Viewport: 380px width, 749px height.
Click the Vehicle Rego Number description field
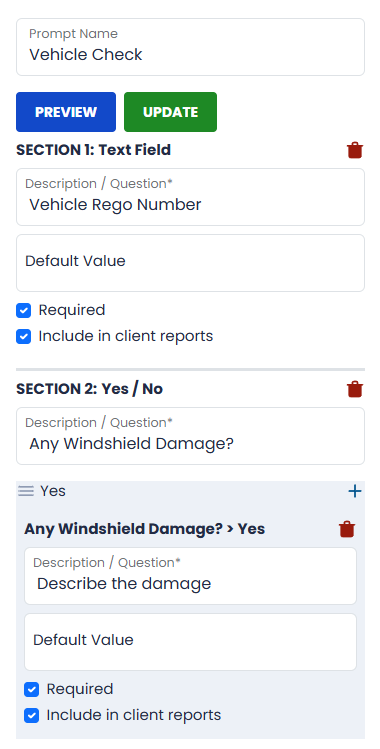pos(190,197)
